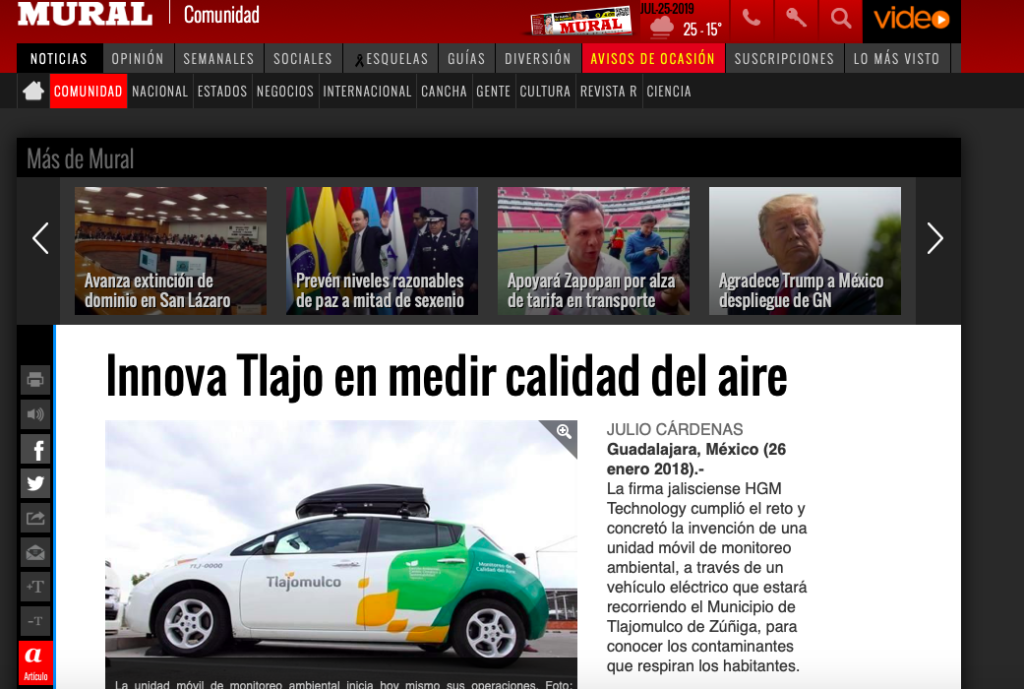Select the REVISTA R section tab

609,91
